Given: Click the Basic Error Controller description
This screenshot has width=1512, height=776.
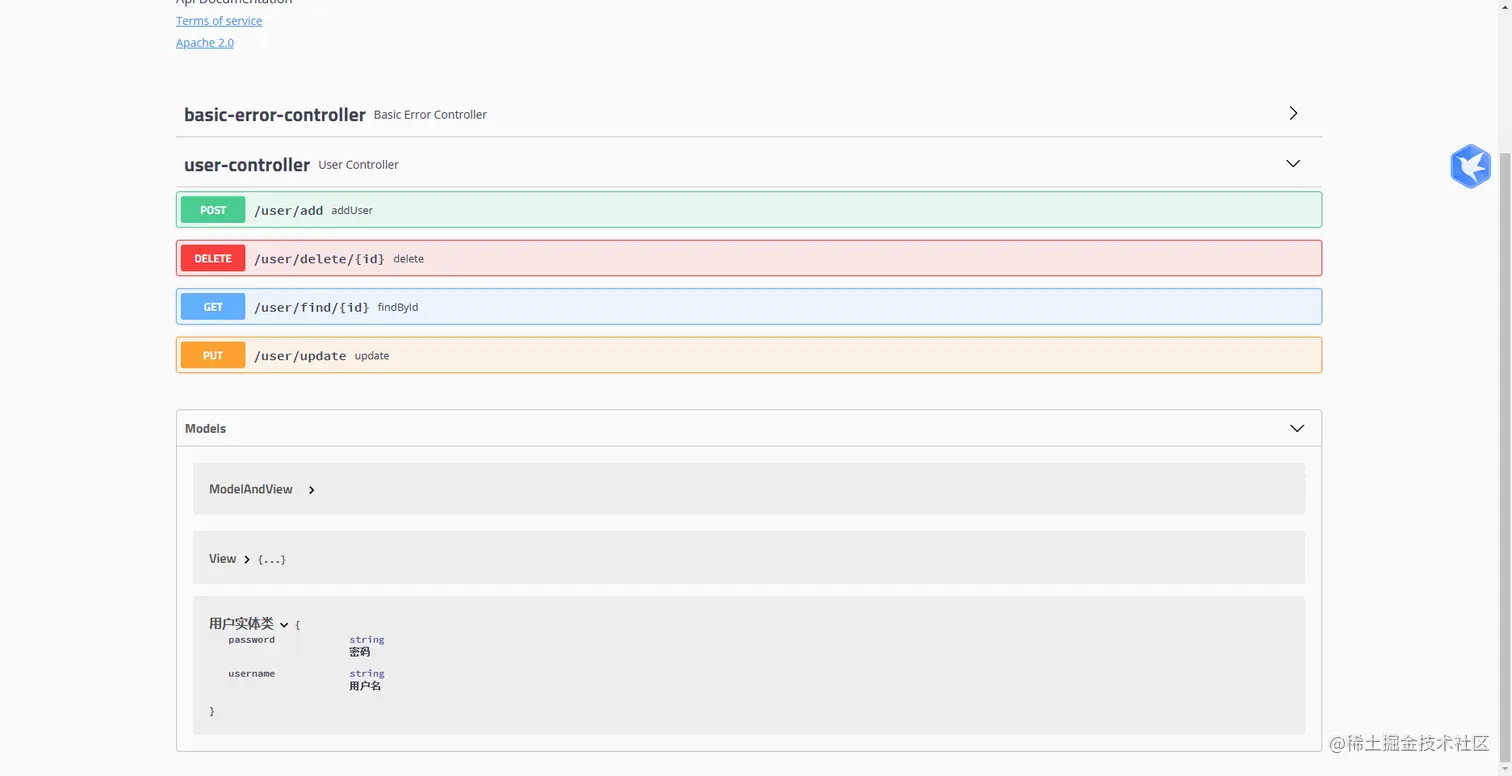Looking at the screenshot, I should click(x=430, y=115).
